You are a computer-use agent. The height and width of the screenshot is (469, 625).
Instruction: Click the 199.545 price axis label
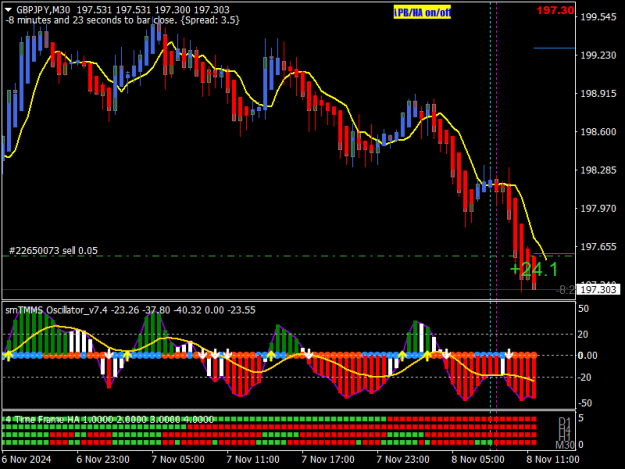coord(598,17)
